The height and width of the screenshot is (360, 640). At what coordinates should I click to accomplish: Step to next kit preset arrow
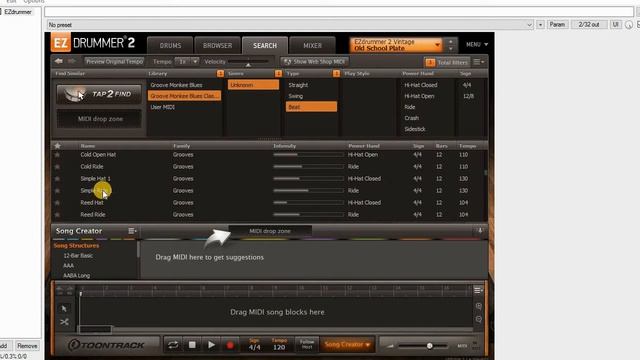point(451,49)
